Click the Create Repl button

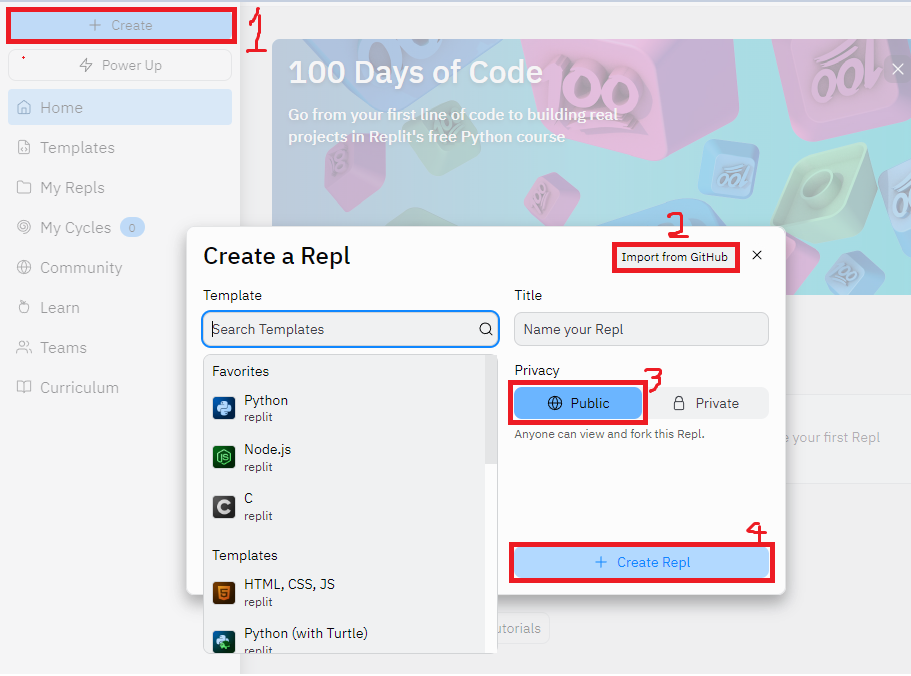[641, 562]
